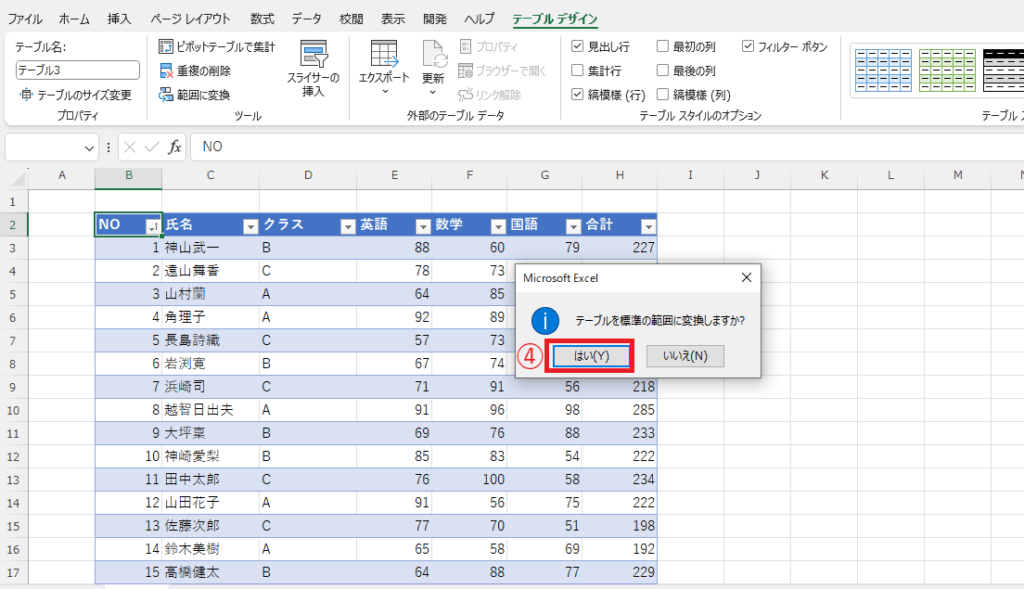This screenshot has width=1024, height=589.
Task: Select the テーブル デザイン tab
Action: click(554, 19)
